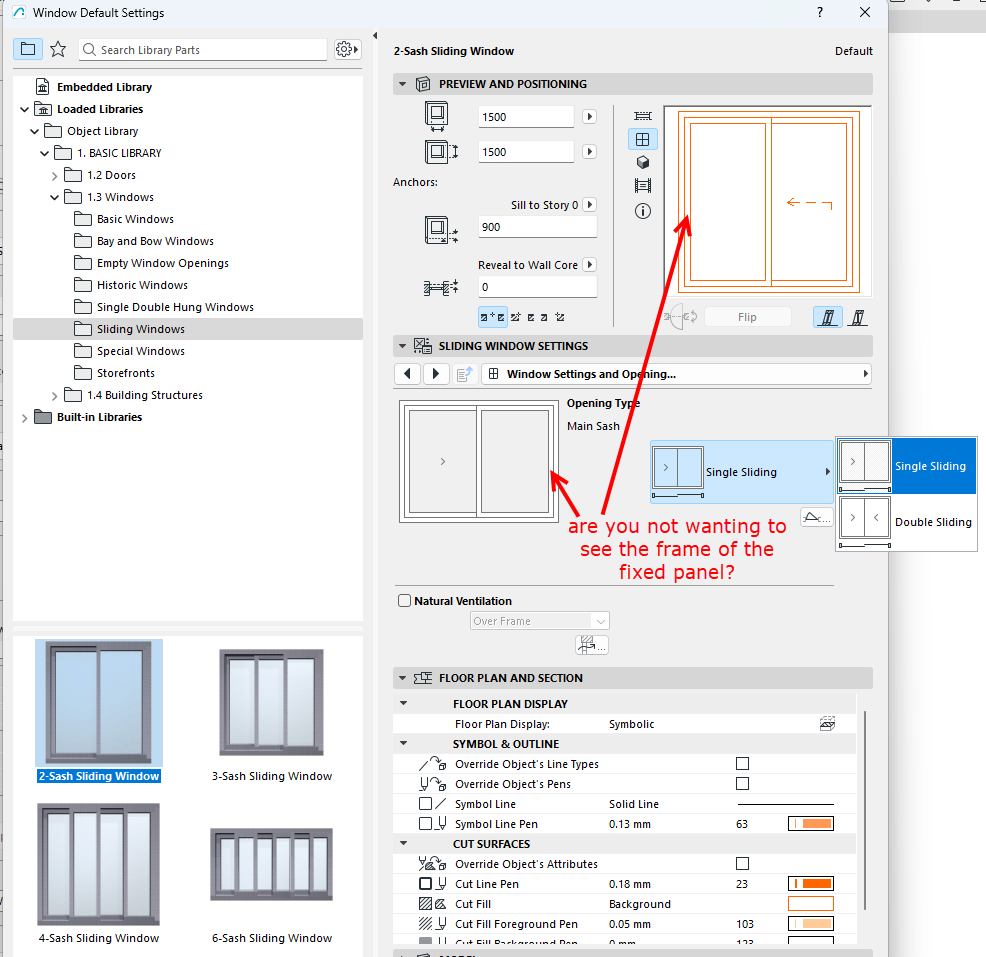
Task: Open Window Settings and Opening page dropdown
Action: pyautogui.click(x=677, y=374)
